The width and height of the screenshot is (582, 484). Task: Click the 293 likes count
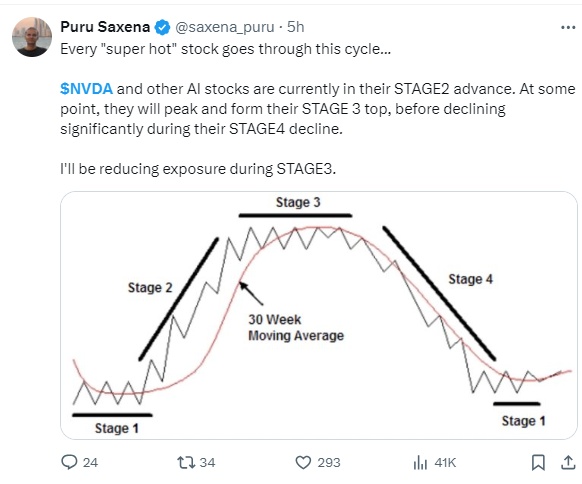tap(328, 463)
